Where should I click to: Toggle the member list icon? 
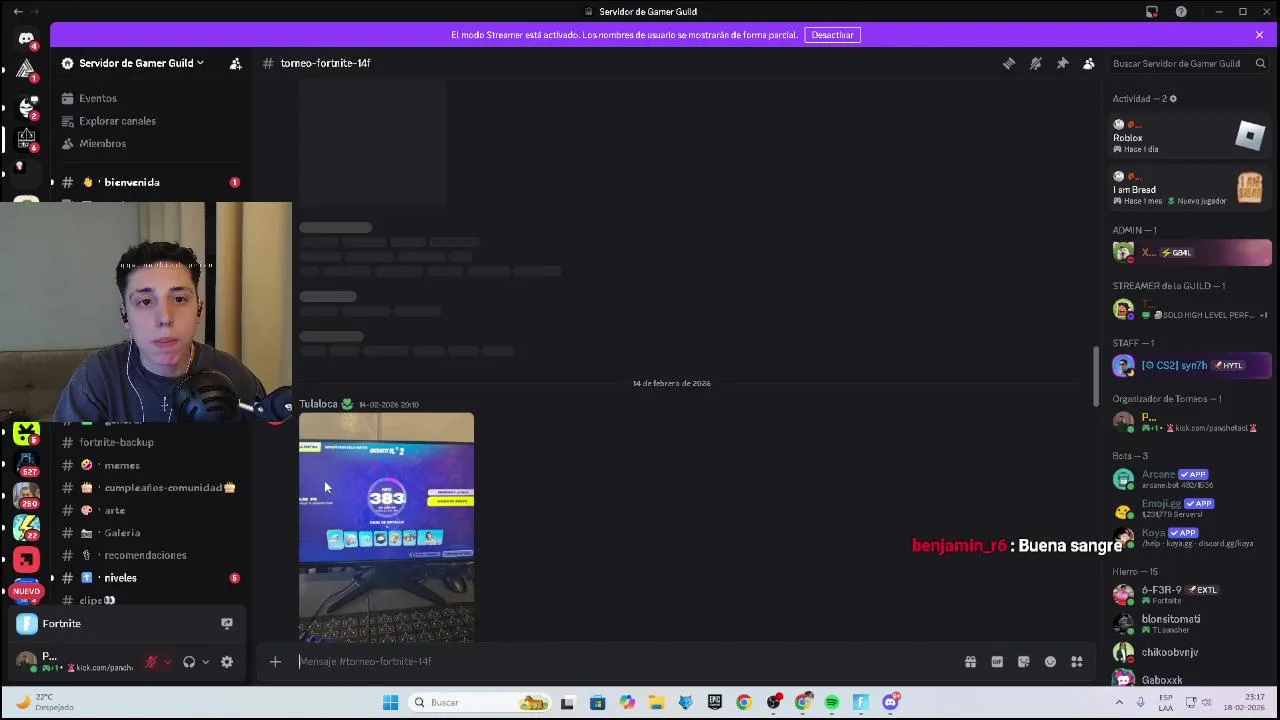(x=1089, y=63)
